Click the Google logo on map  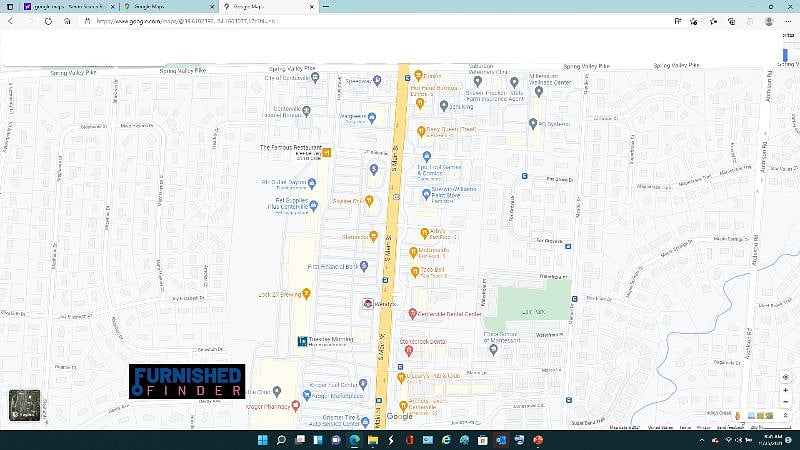(399, 416)
